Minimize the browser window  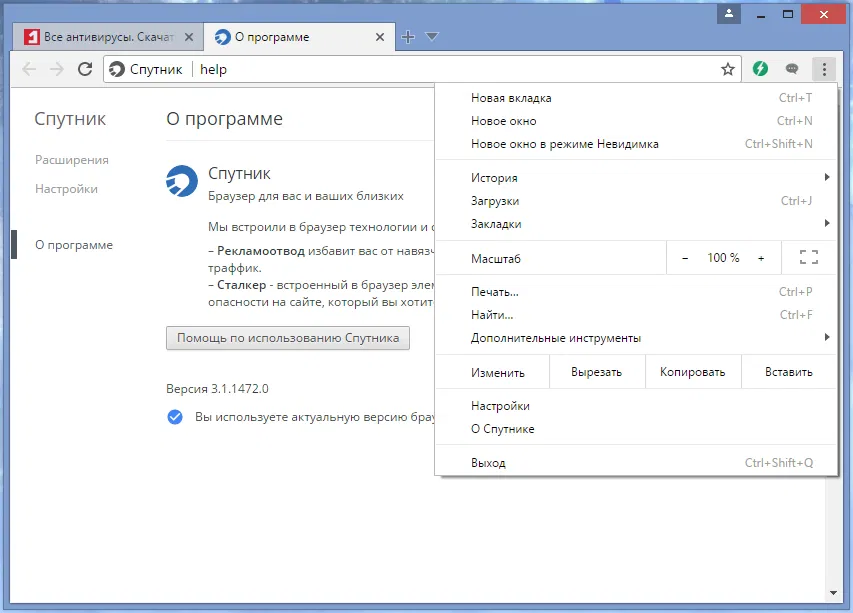[x=761, y=15]
